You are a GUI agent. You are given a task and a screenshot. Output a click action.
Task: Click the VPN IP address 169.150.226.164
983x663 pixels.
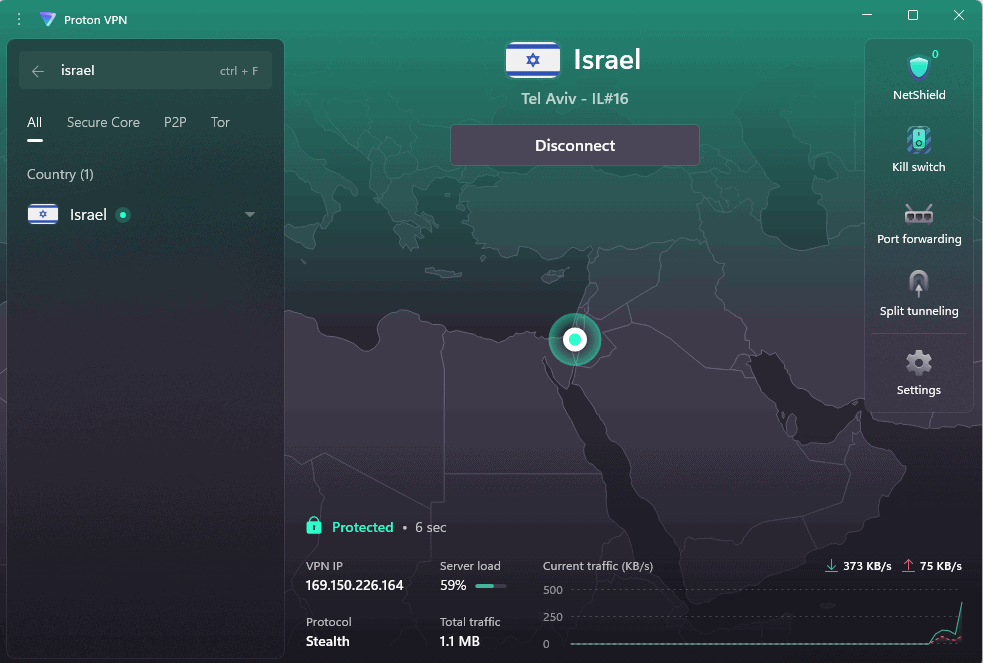pyautogui.click(x=354, y=586)
